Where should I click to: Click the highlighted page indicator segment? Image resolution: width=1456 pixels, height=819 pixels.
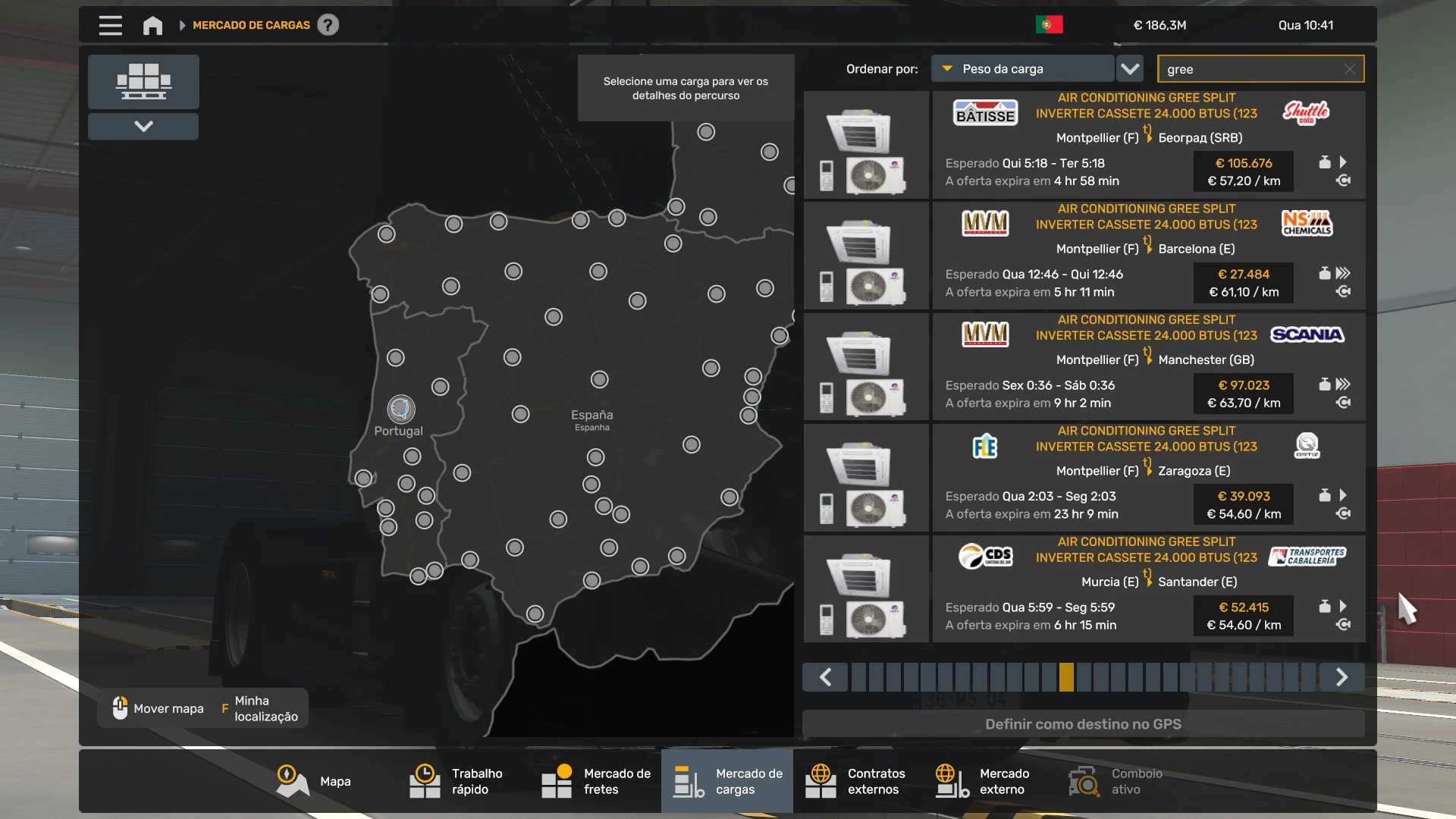pyautogui.click(x=1066, y=677)
